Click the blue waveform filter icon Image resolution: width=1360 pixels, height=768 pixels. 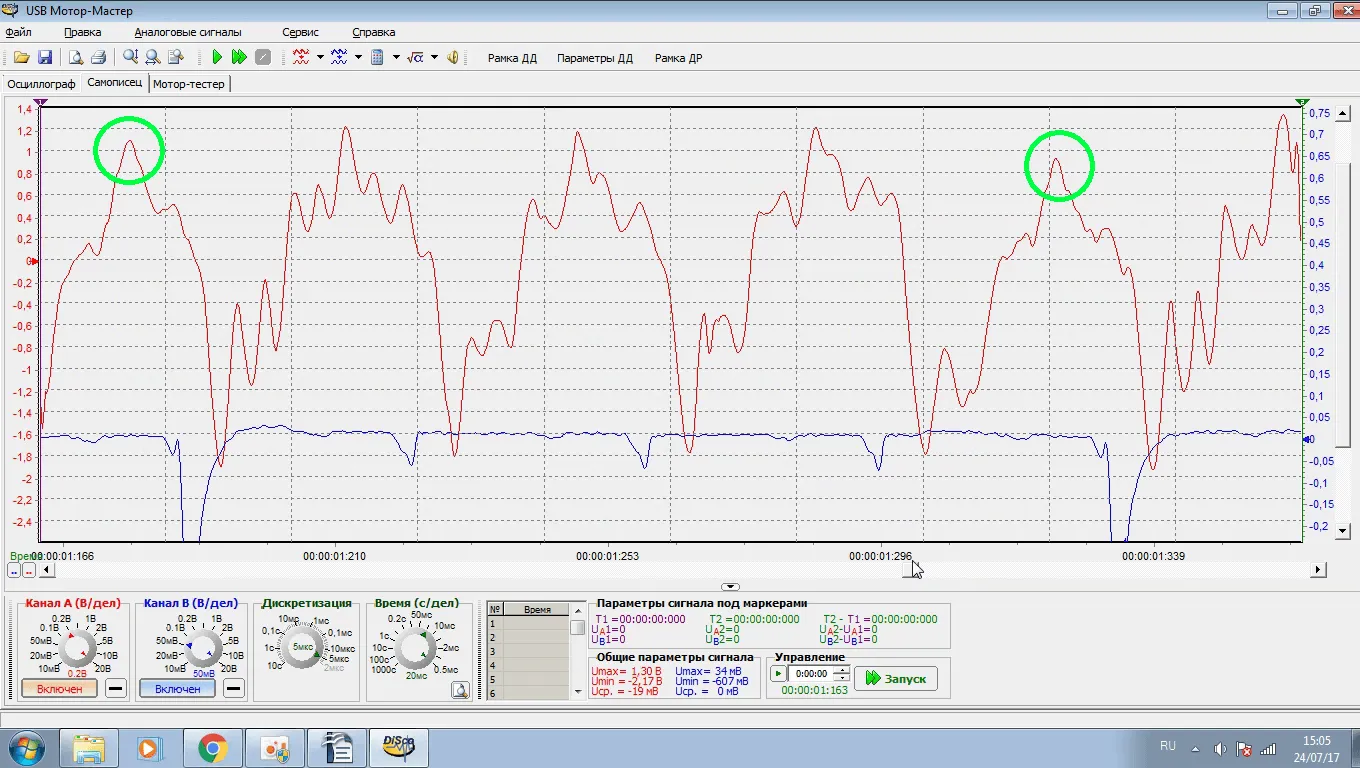339,57
